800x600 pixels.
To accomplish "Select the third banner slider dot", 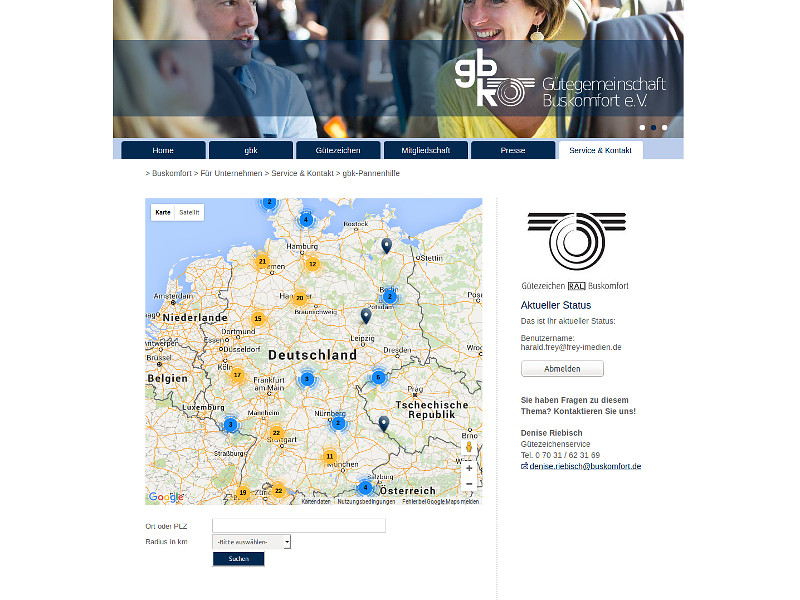I will tap(664, 128).
